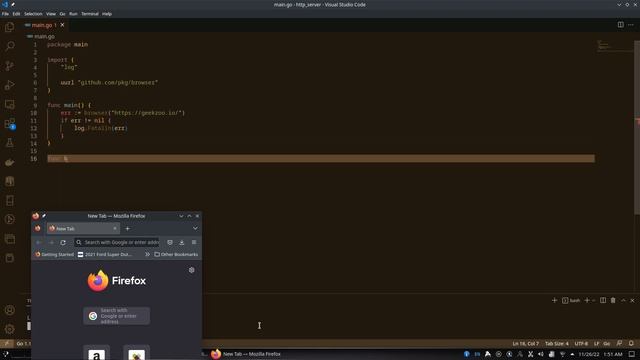Open the Explorer view in activity bar
The image size is (640, 360).
pos(9,27)
